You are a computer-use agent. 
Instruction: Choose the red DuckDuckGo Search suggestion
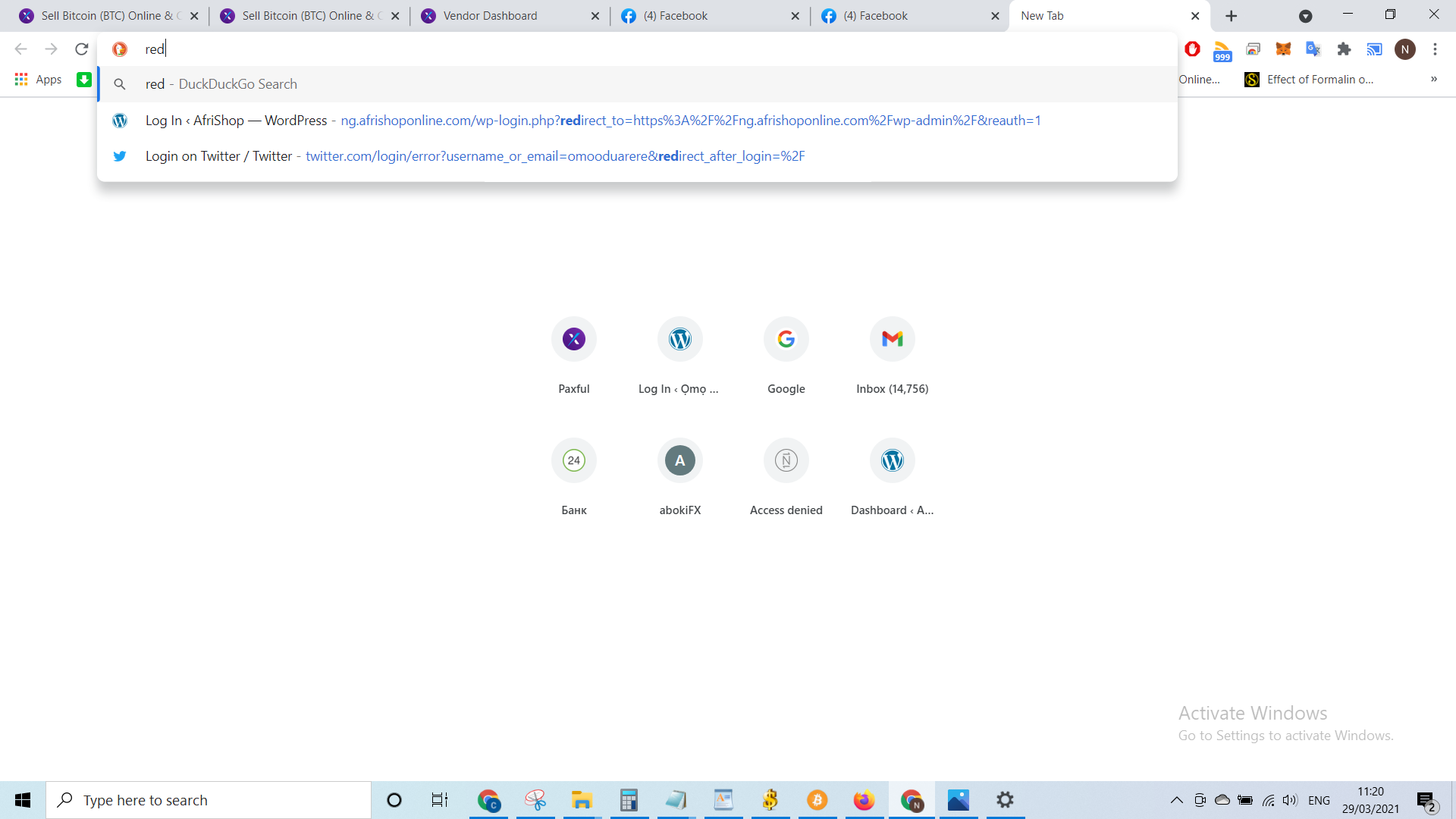(637, 84)
